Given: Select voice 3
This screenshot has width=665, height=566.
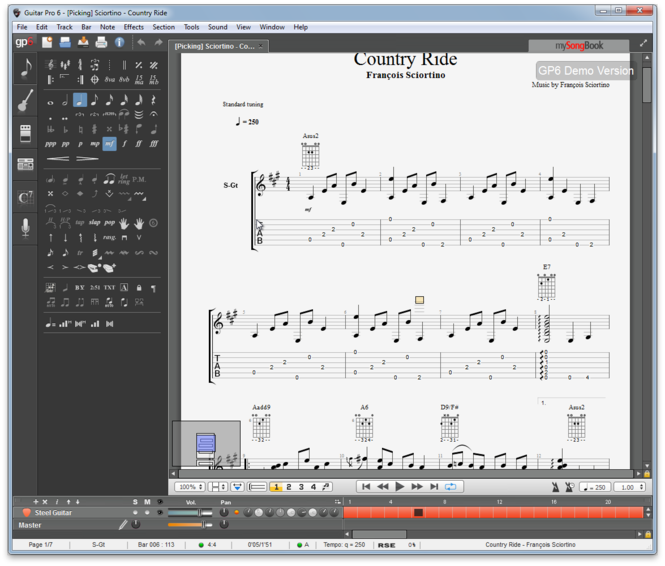Looking at the screenshot, I should pos(301,487).
